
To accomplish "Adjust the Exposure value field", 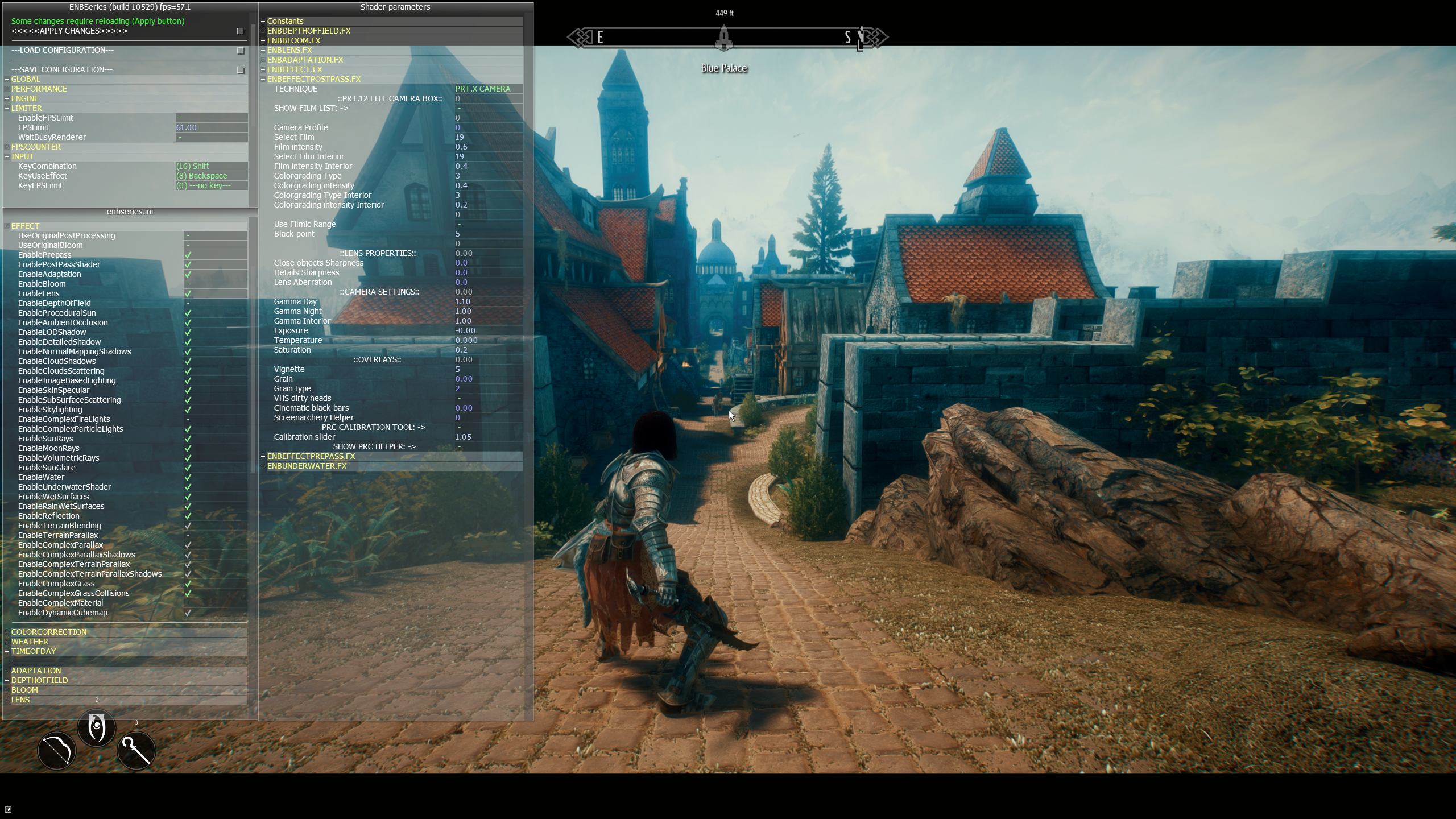I will tap(489, 330).
